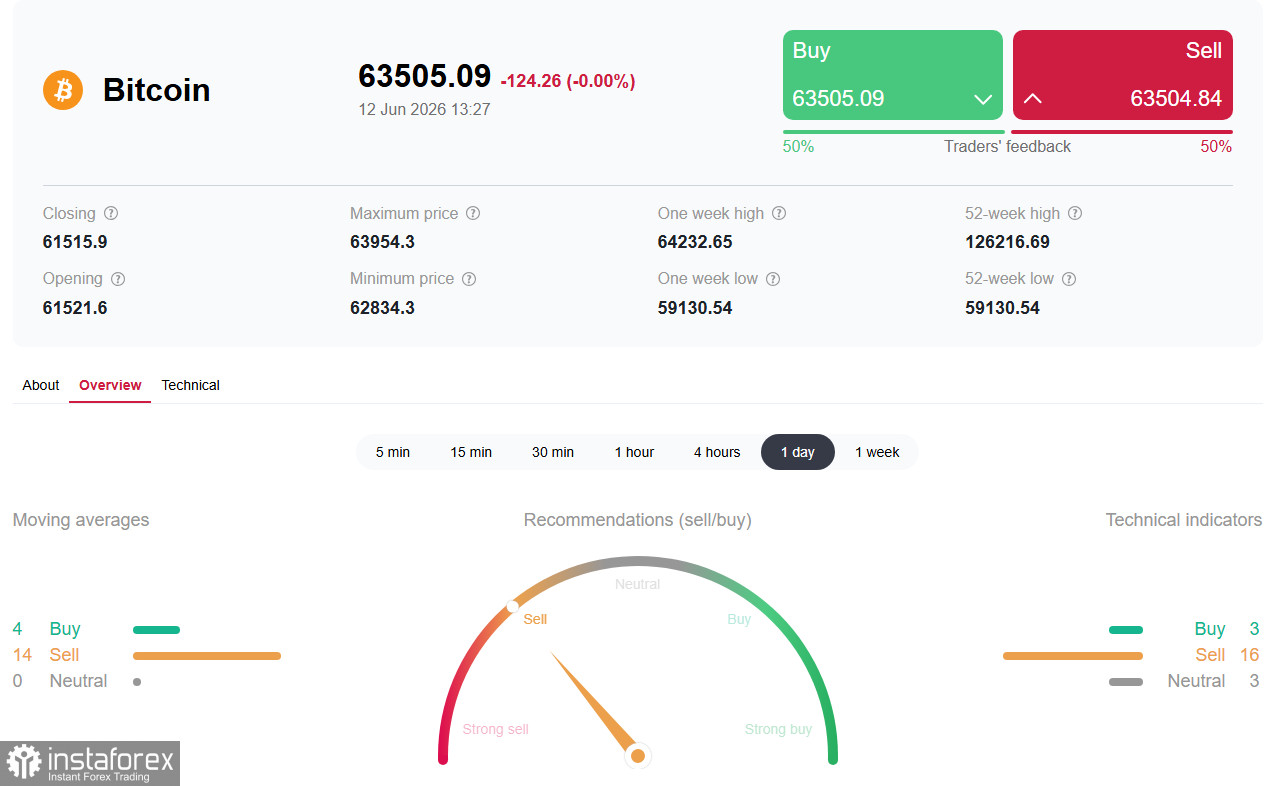The width and height of the screenshot is (1280, 786).
Task: Click the change -124.26 (-0.00%) text
Action: coord(568,81)
